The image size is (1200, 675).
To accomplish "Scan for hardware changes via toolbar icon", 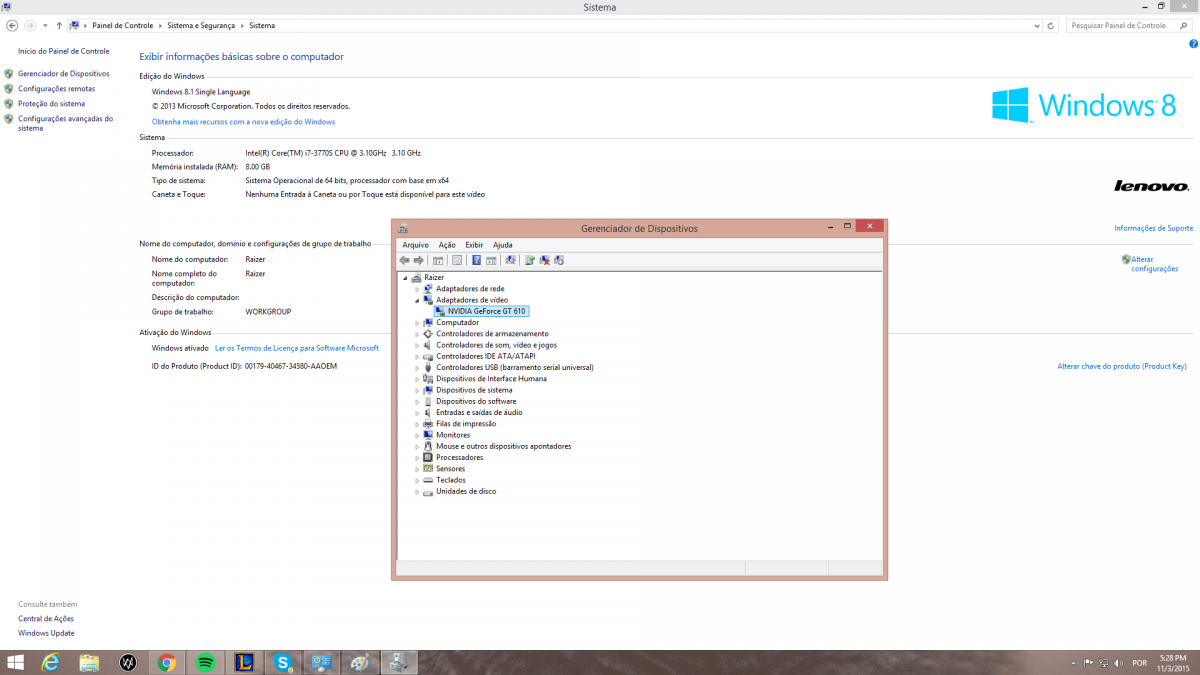I will click(510, 260).
